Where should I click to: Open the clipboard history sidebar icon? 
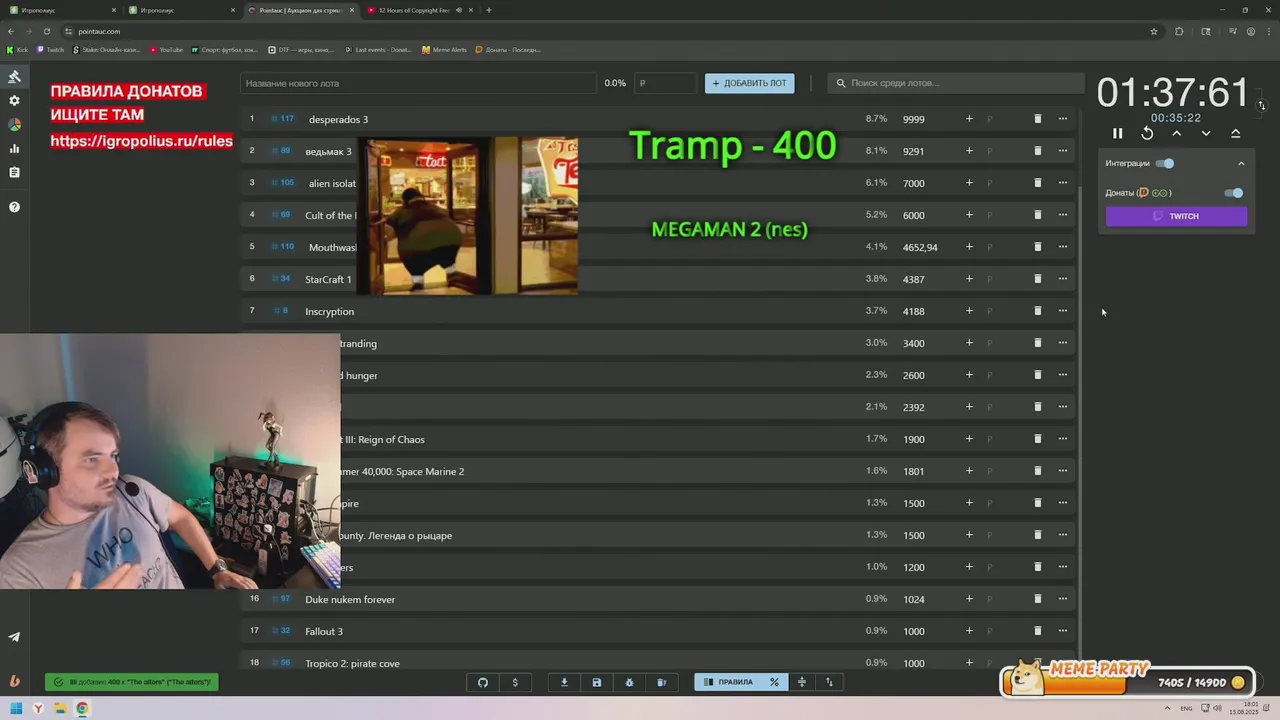point(14,173)
